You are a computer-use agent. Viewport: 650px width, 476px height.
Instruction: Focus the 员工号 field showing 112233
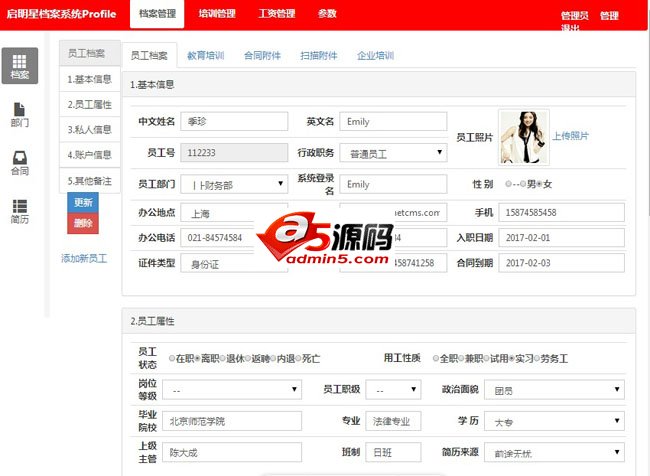pyautogui.click(x=234, y=153)
